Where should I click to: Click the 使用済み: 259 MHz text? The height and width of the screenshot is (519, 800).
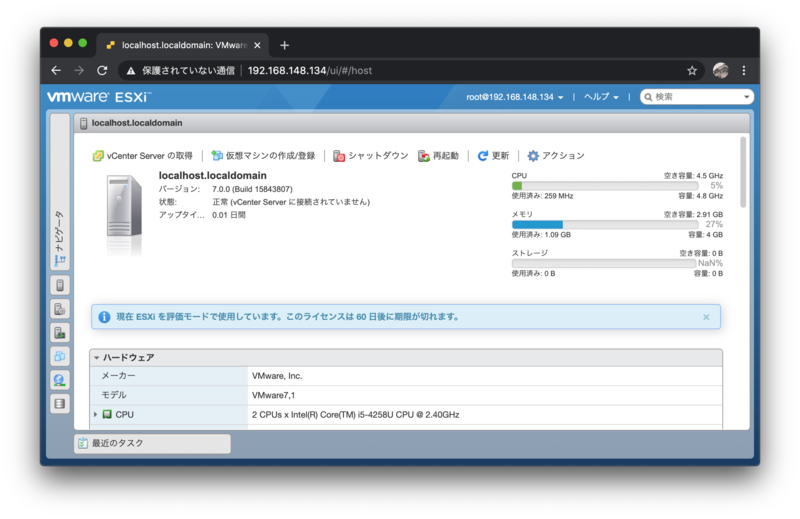(542, 196)
